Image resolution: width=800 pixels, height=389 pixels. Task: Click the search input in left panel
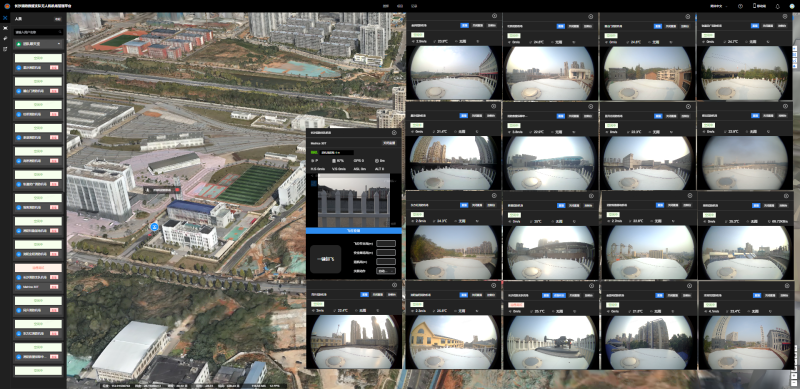[38, 32]
